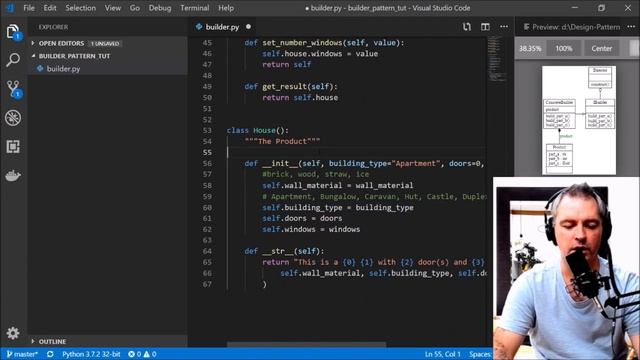Open the File menu
This screenshot has width=640, height=360.
(x=29, y=8)
